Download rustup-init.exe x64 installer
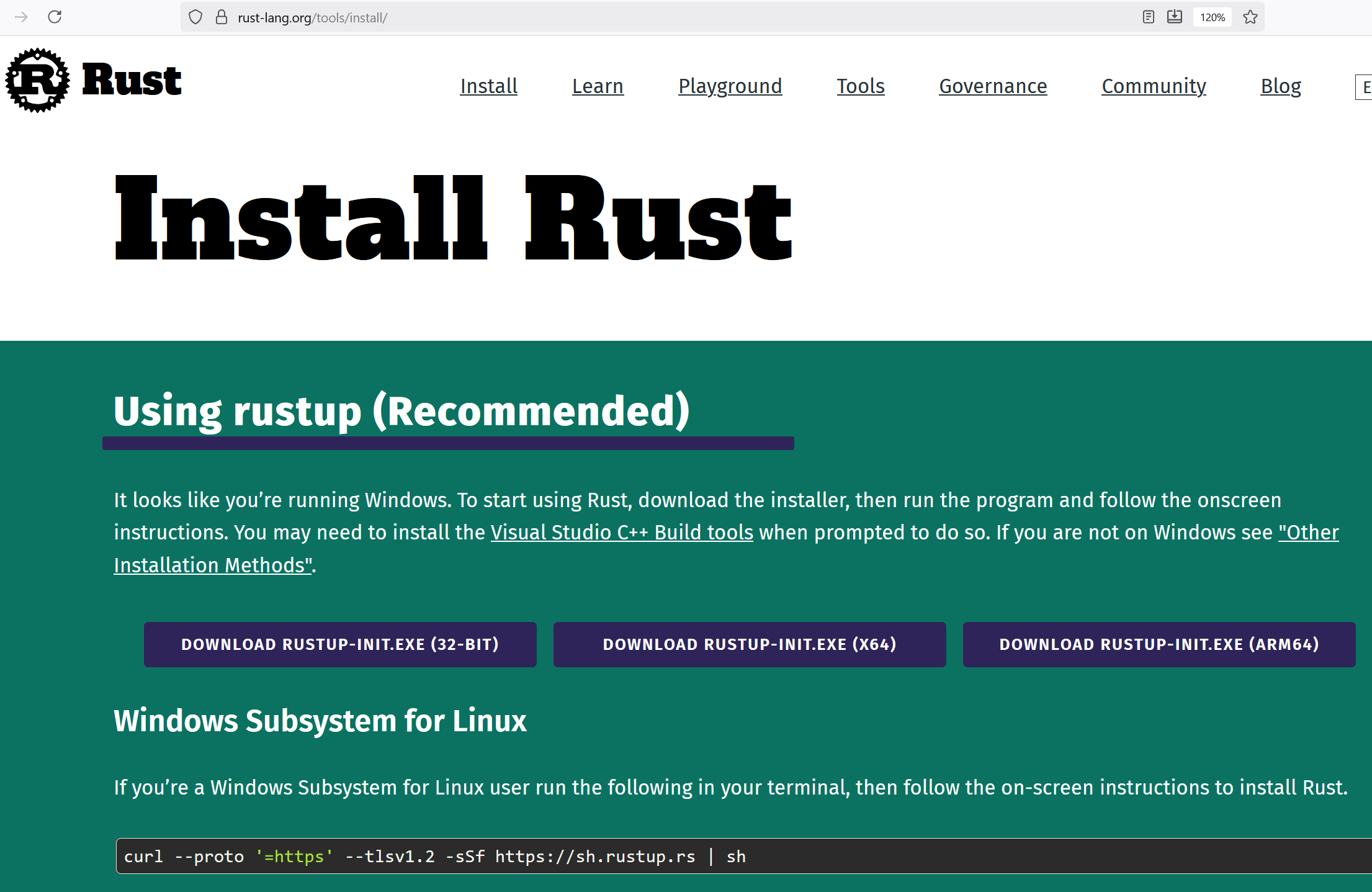Screen dimensions: 1372x892 pyautogui.click(x=750, y=644)
